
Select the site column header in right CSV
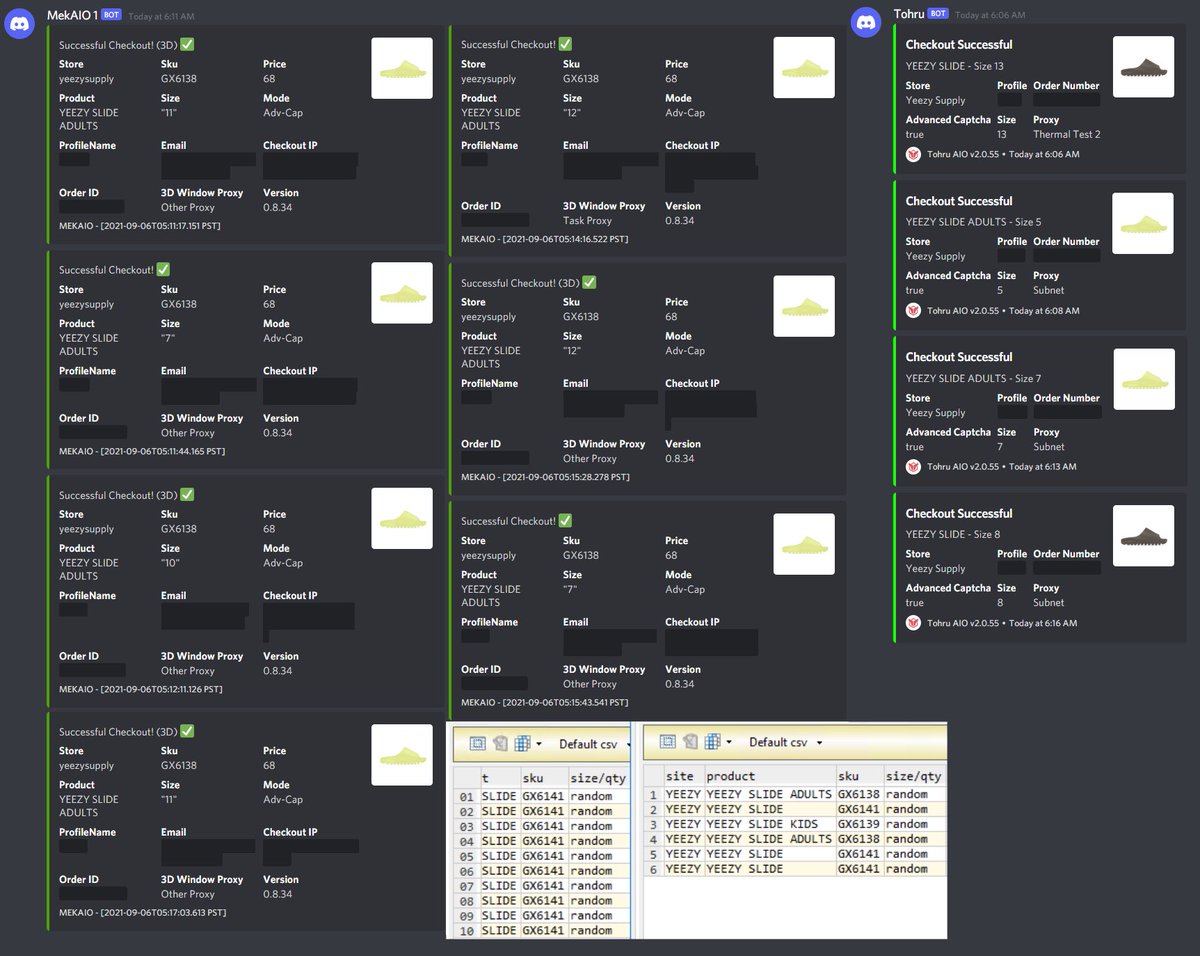pyautogui.click(x=683, y=776)
